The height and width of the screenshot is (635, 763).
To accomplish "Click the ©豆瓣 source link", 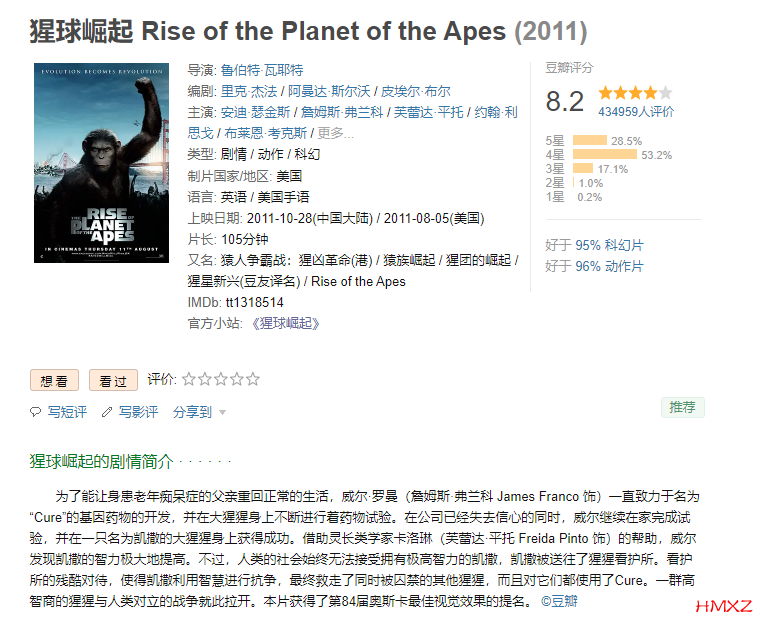I will (559, 602).
